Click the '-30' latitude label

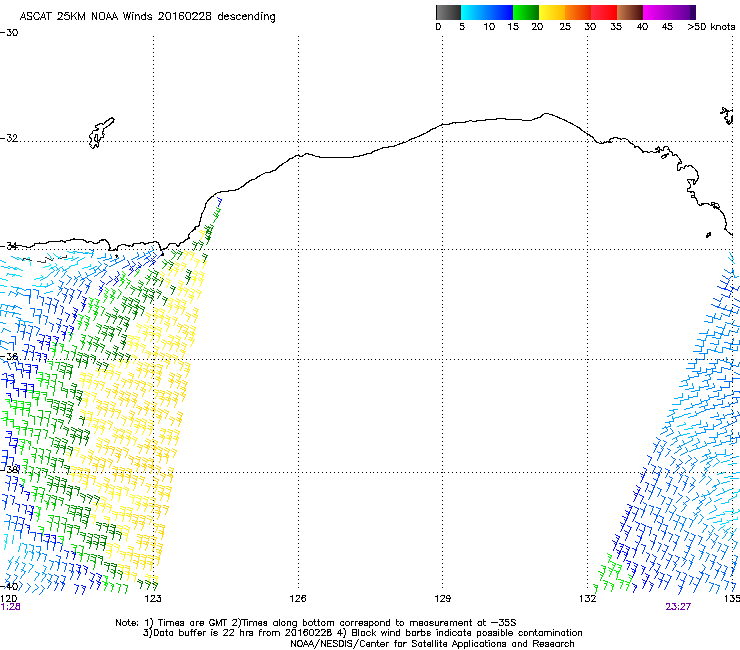[x=9, y=33]
